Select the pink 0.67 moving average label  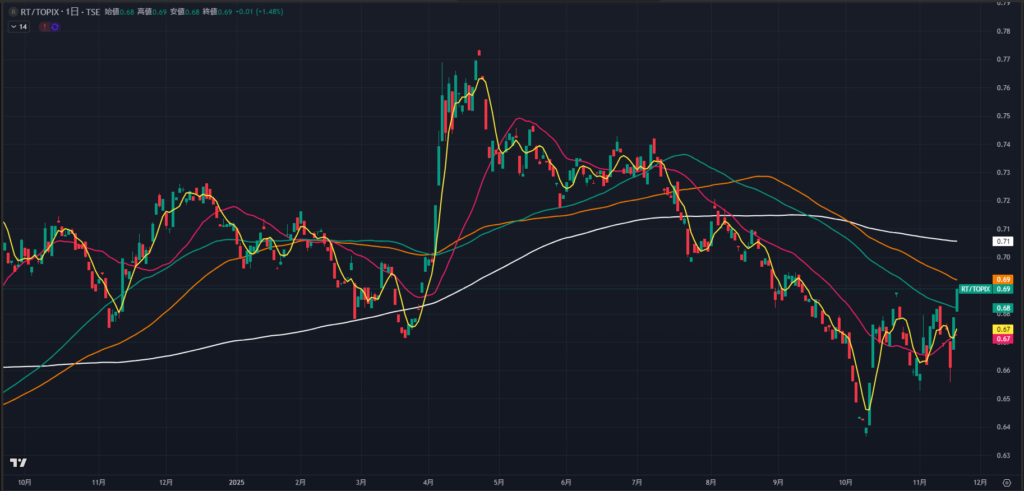[1004, 340]
